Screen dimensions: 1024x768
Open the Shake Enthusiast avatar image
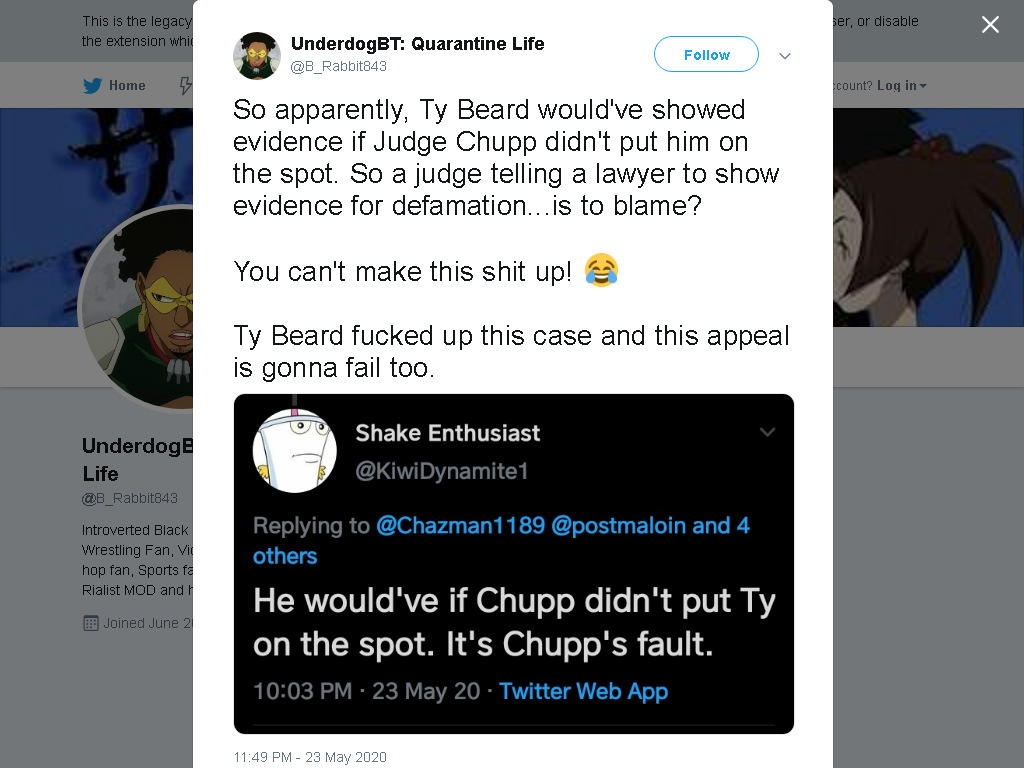(x=295, y=451)
